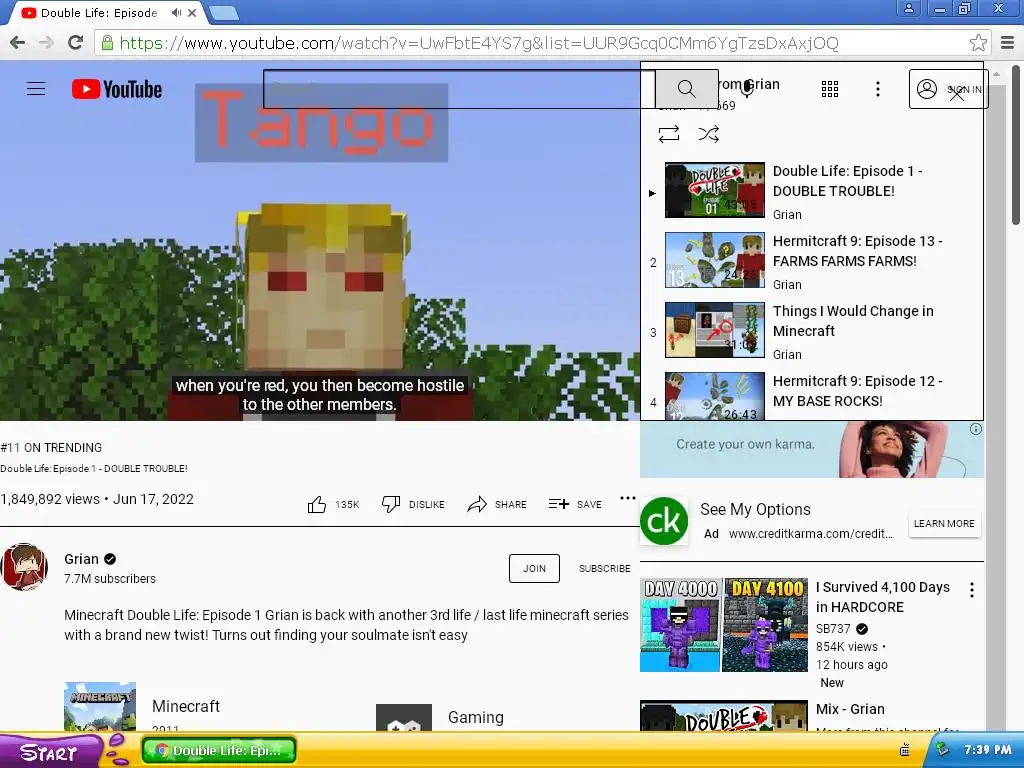The height and width of the screenshot is (768, 1024).
Task: Open I Survived 4,100 Days title
Action: point(882,597)
